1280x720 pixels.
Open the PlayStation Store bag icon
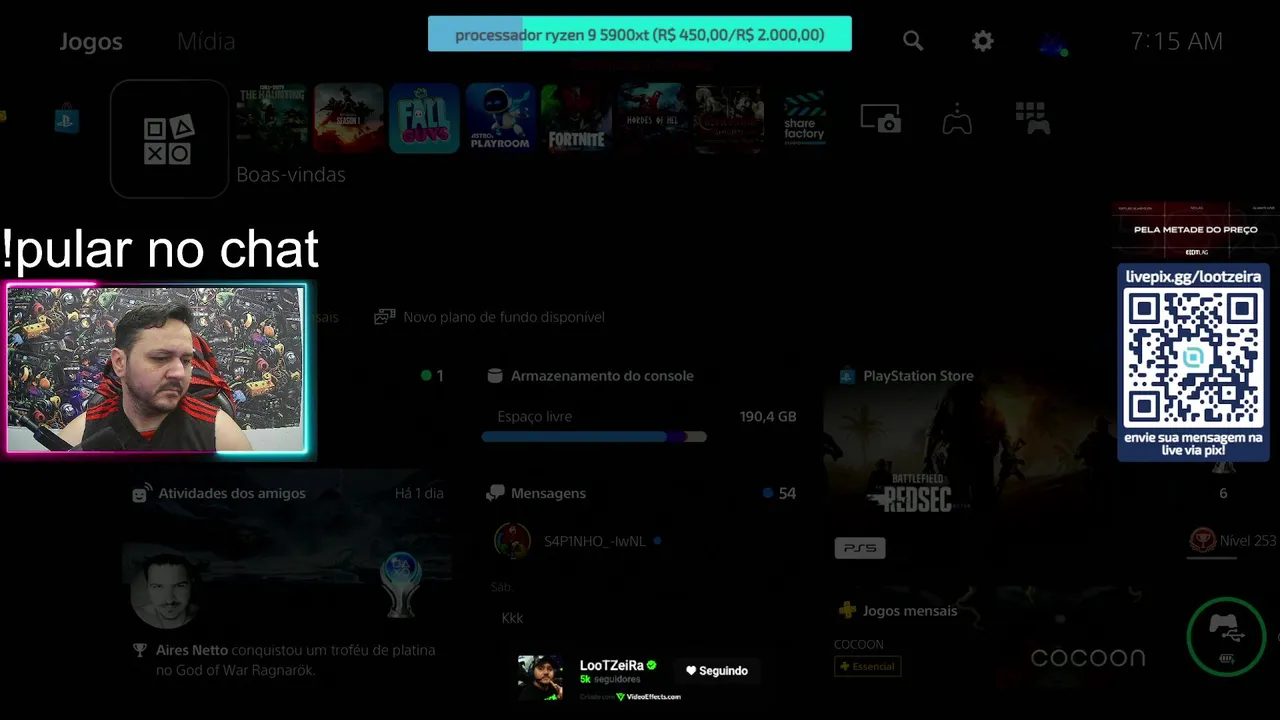coord(66,120)
